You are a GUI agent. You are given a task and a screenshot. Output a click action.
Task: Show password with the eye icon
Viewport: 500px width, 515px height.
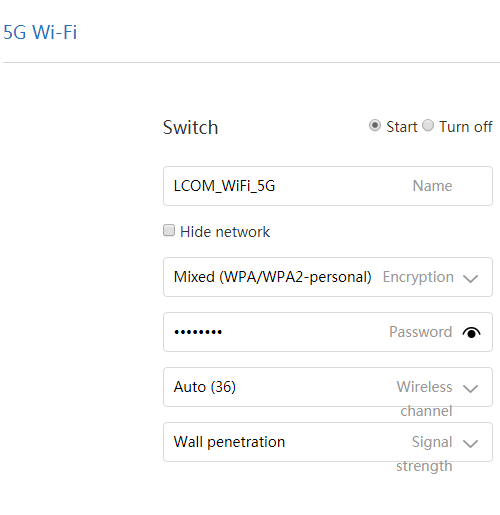click(x=471, y=332)
